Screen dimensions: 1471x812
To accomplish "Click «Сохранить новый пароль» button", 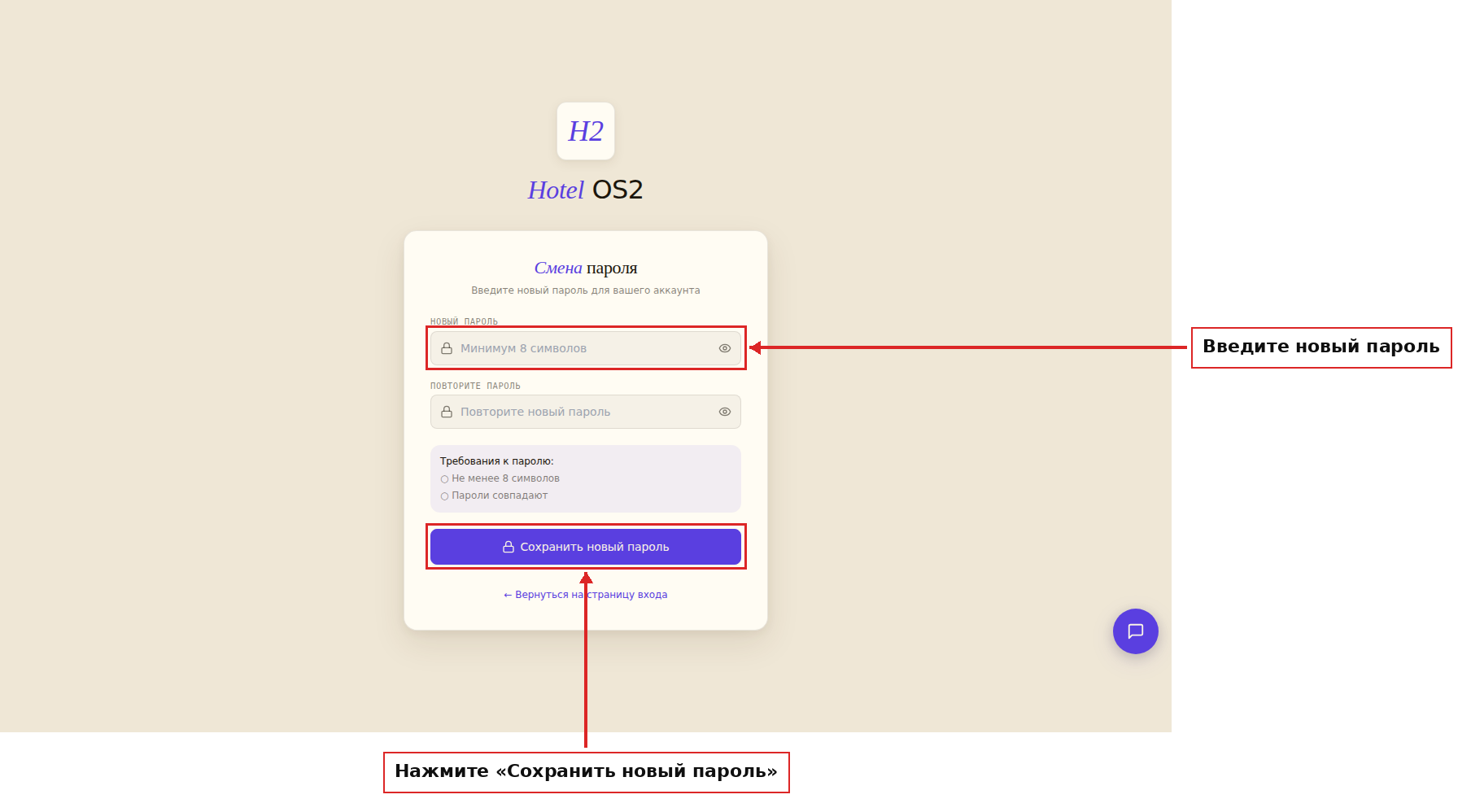I will [586, 547].
